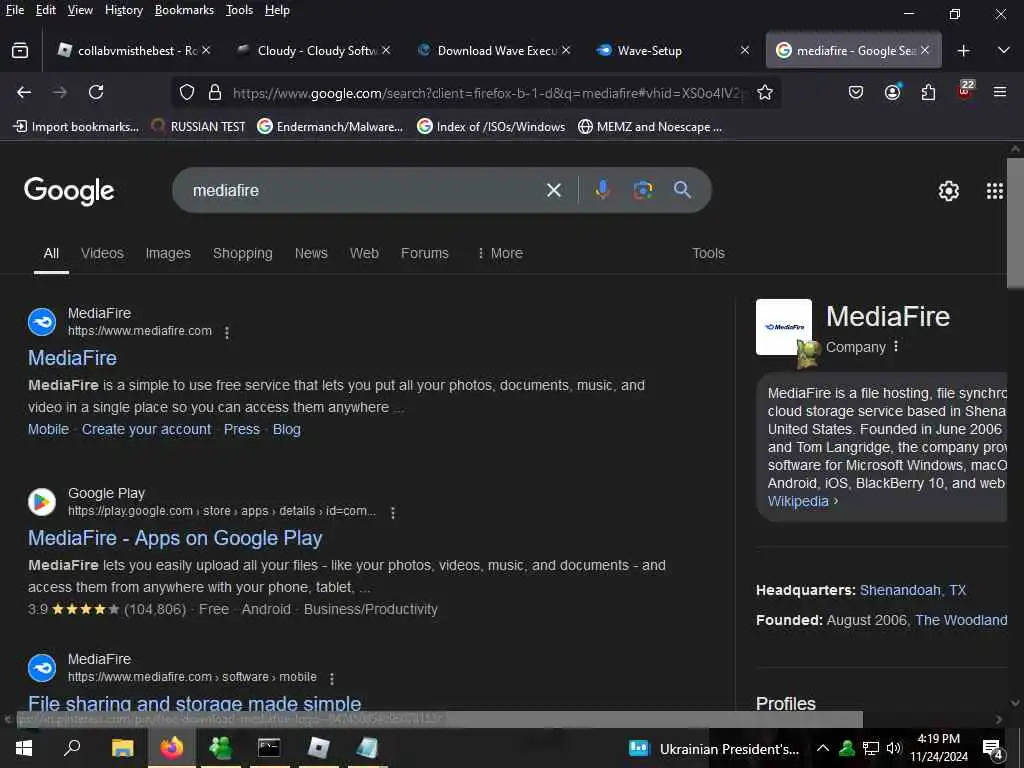1024x768 pixels.
Task: Save page to Pocket
Action: click(x=856, y=93)
